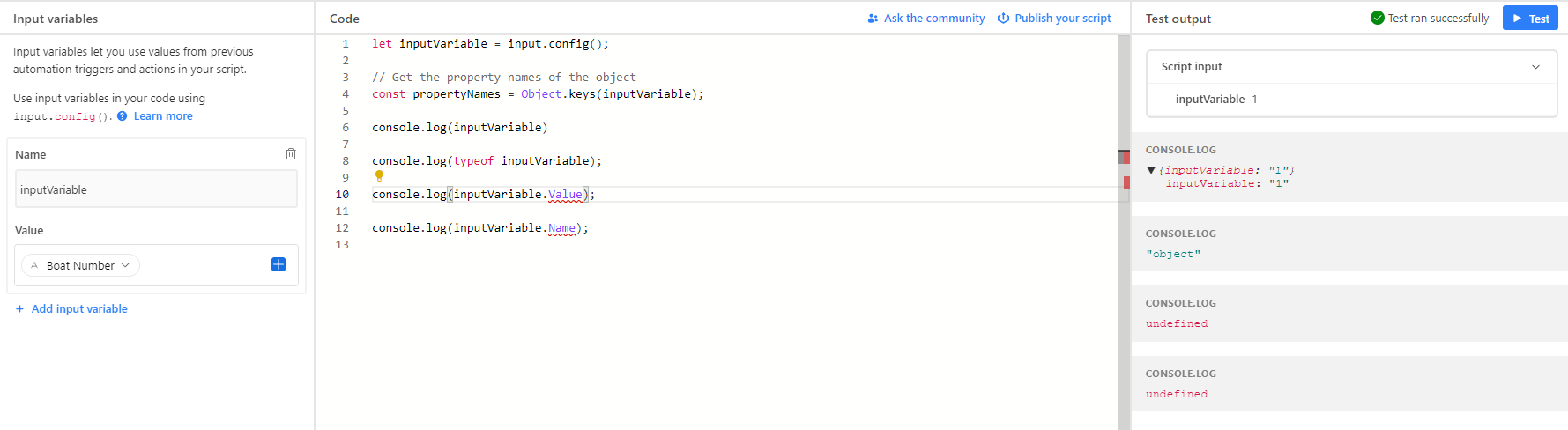The image size is (1568, 430).
Task: Click the underlined Name property on line 12
Action: point(561,228)
